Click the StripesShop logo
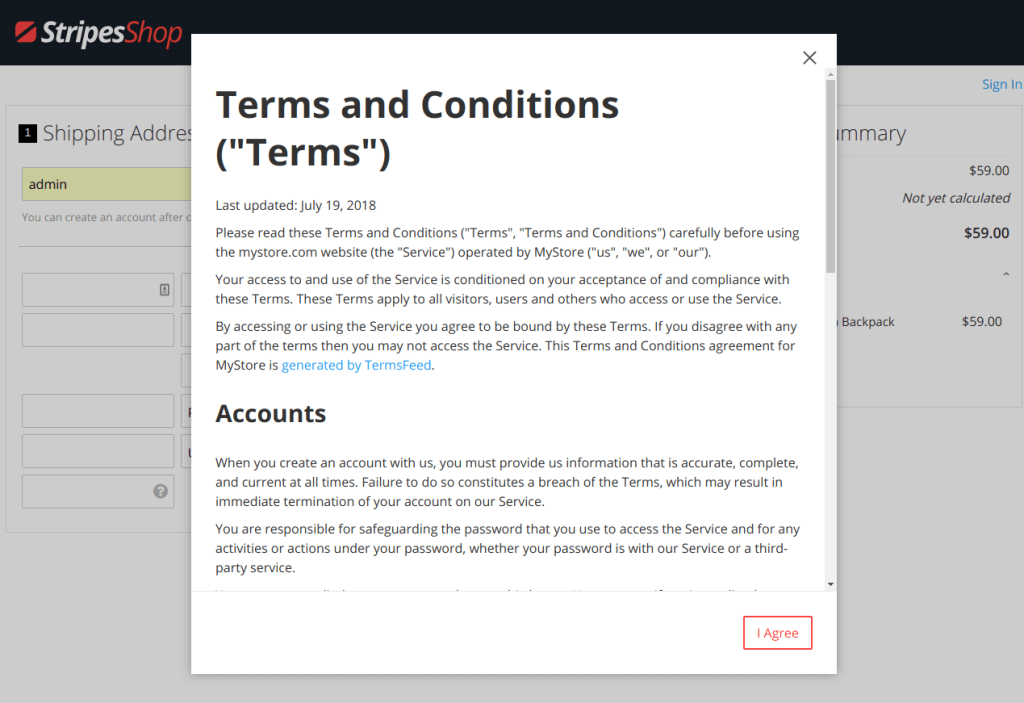 [99, 33]
